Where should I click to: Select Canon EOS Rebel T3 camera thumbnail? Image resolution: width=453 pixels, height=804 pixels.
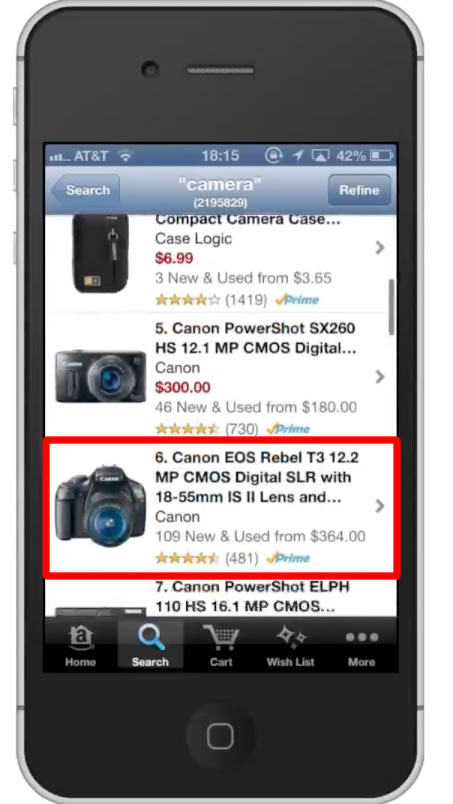click(100, 505)
